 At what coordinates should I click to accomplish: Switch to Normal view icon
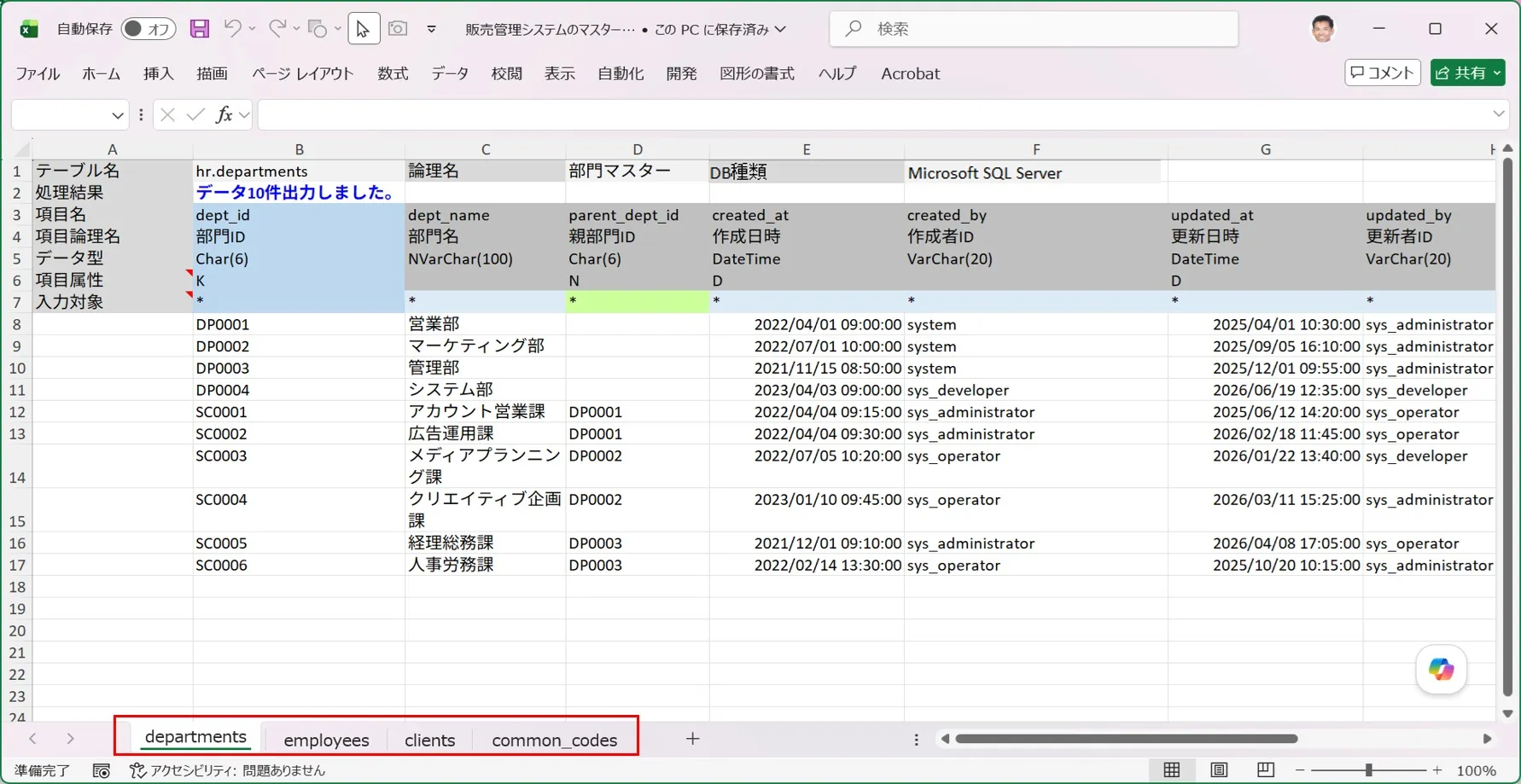click(1172, 770)
